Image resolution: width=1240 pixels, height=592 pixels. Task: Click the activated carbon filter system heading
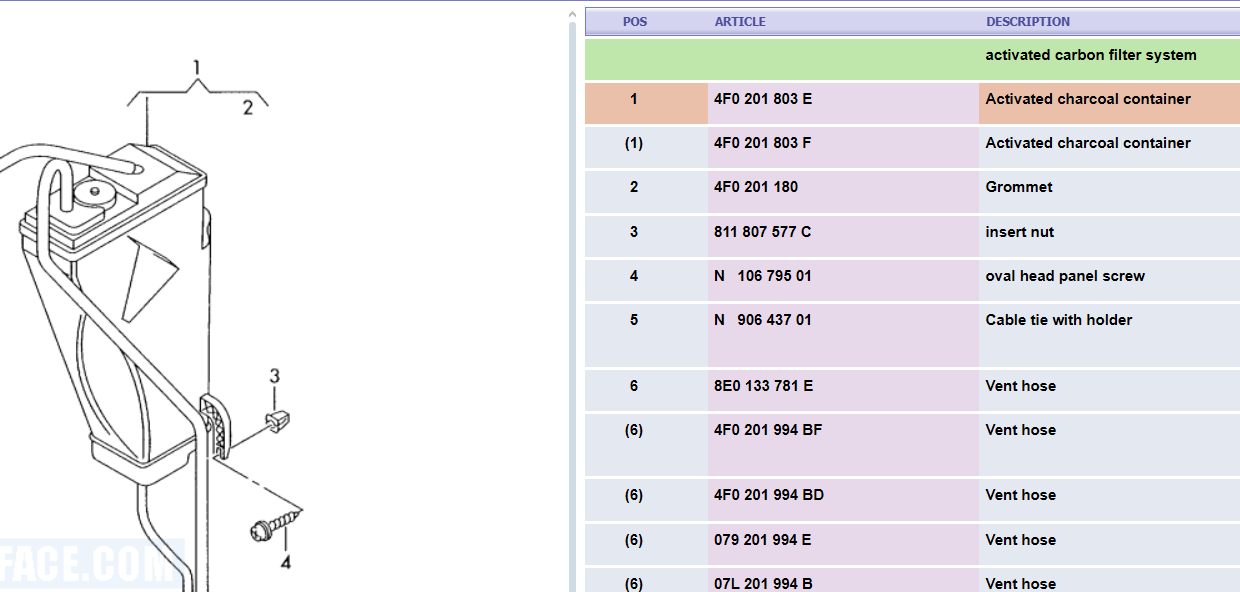point(1090,55)
